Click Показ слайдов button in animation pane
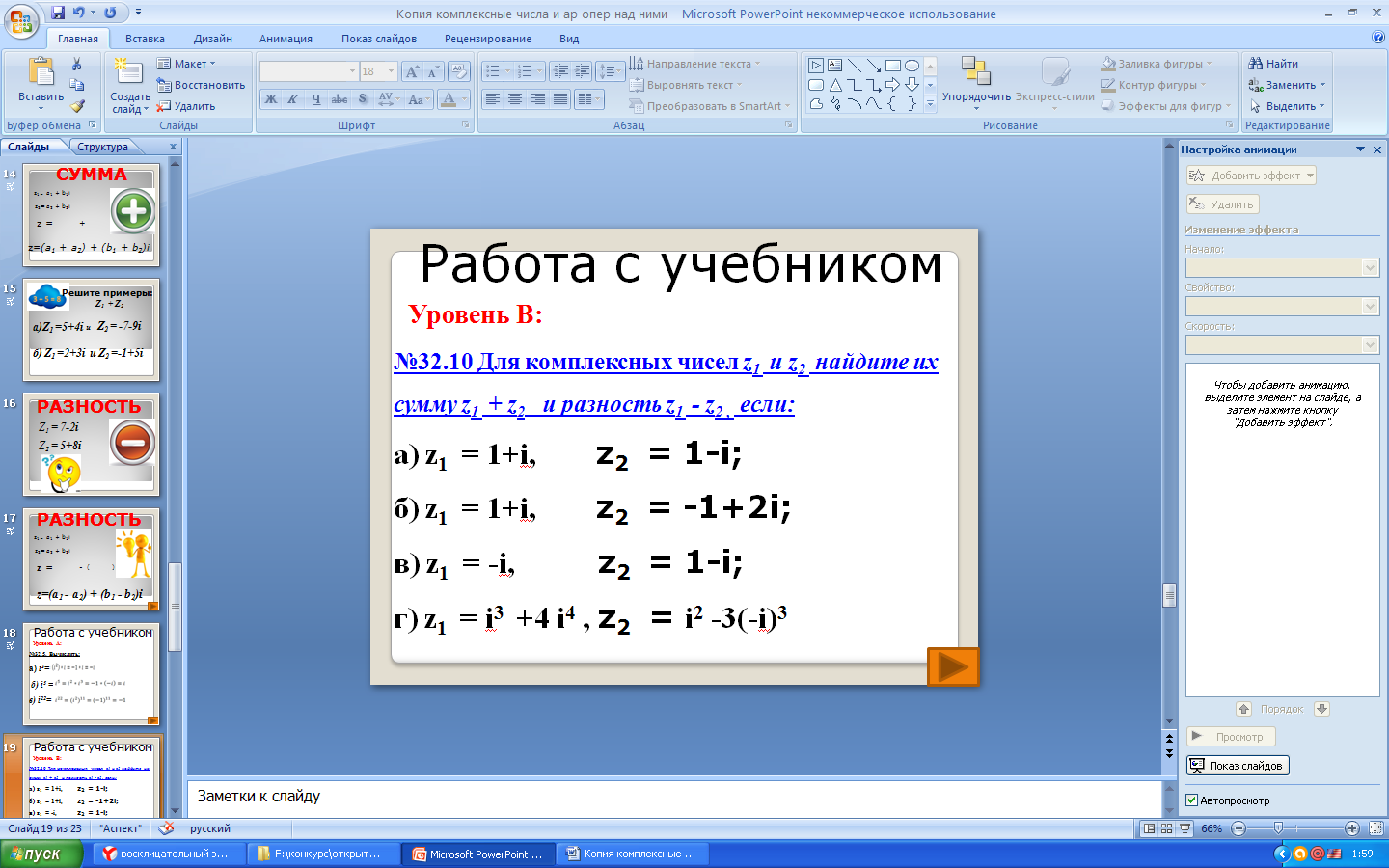This screenshot has width=1389, height=868. (1238, 766)
